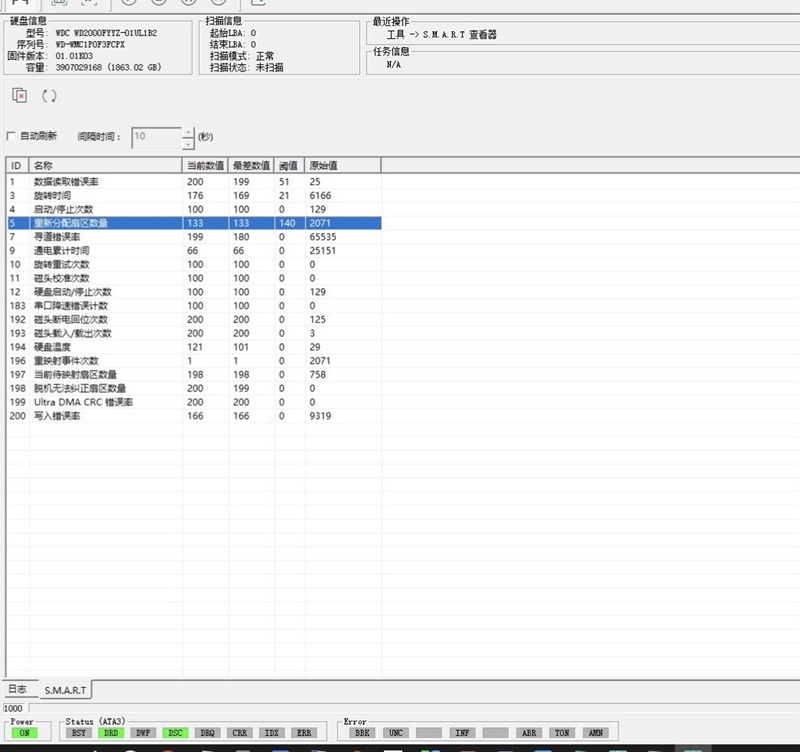Click the green DSC status indicator

tap(175, 733)
